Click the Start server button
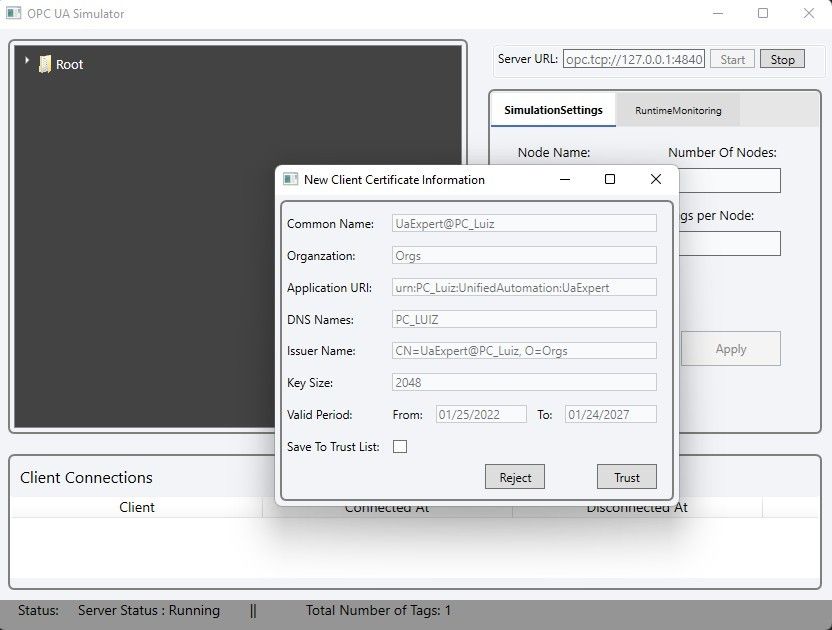This screenshot has width=832, height=630. (732, 60)
